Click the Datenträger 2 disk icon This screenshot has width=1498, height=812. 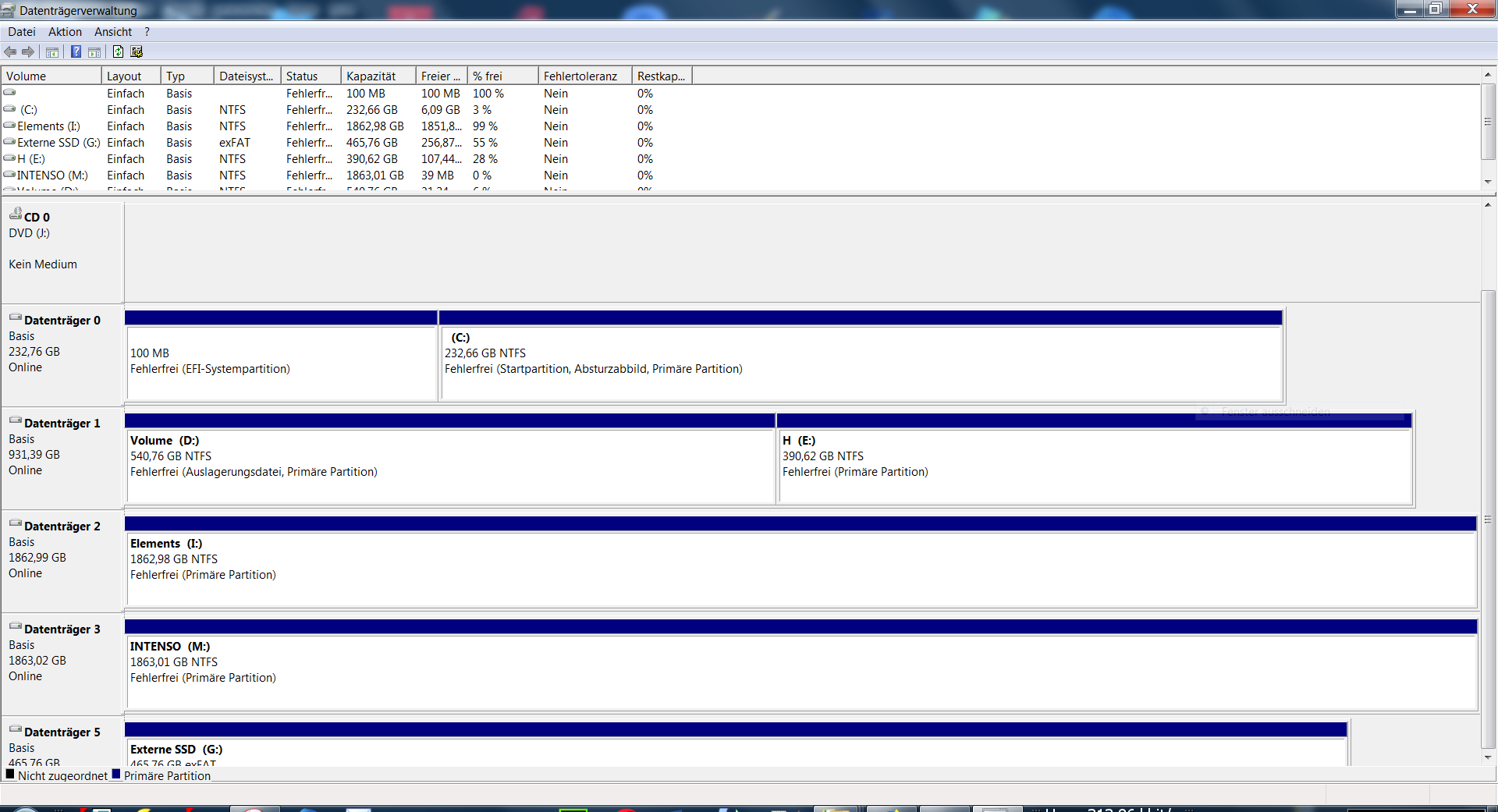pos(16,523)
